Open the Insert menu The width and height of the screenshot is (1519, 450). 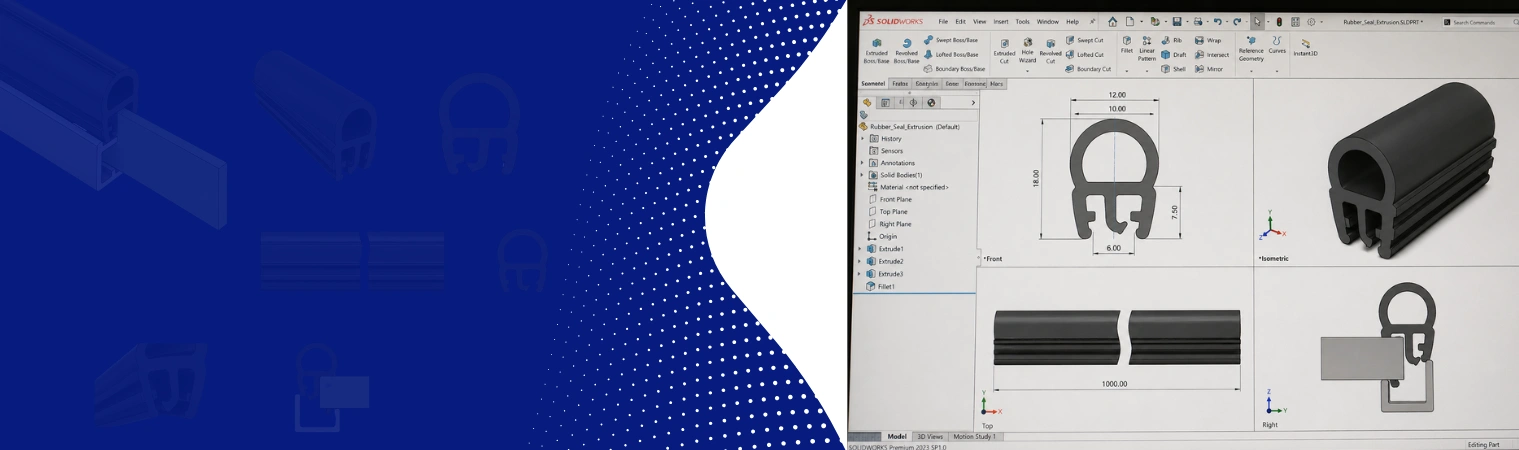pyautogui.click(x=1001, y=21)
